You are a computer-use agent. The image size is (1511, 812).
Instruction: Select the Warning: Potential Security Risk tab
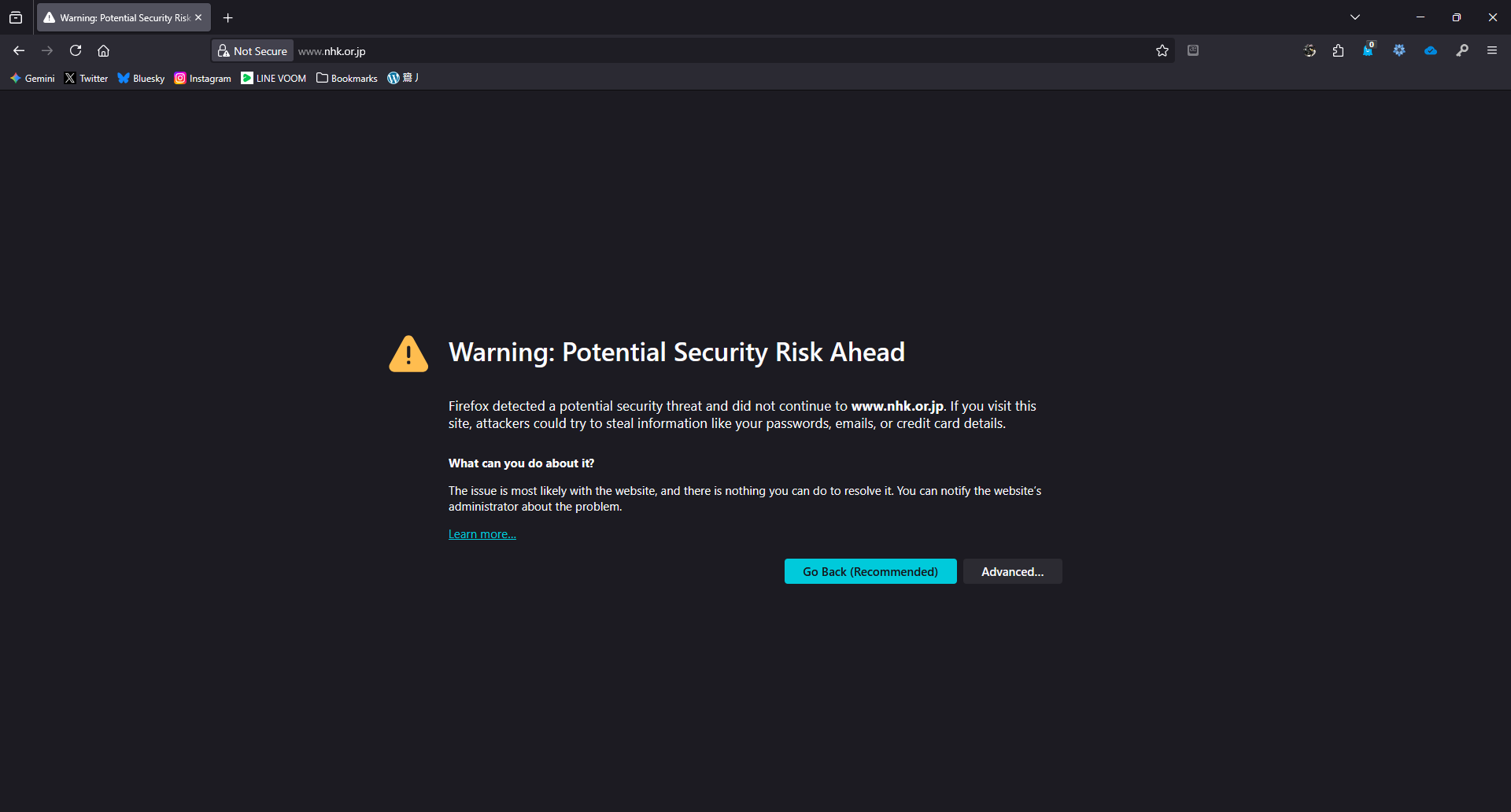point(120,17)
